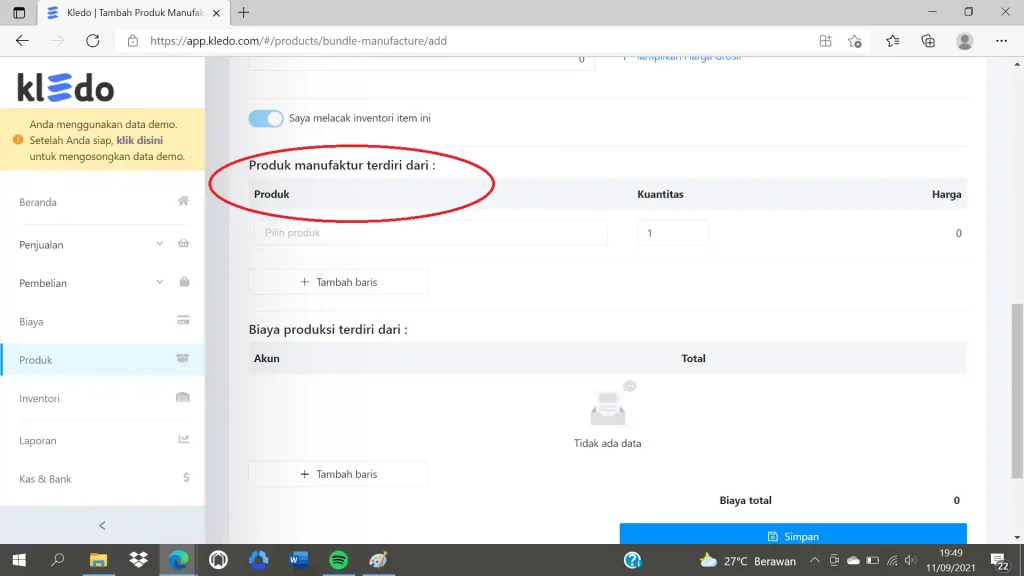Click the Kuantitas quantity input field
The height and width of the screenshot is (576, 1024).
(x=673, y=232)
